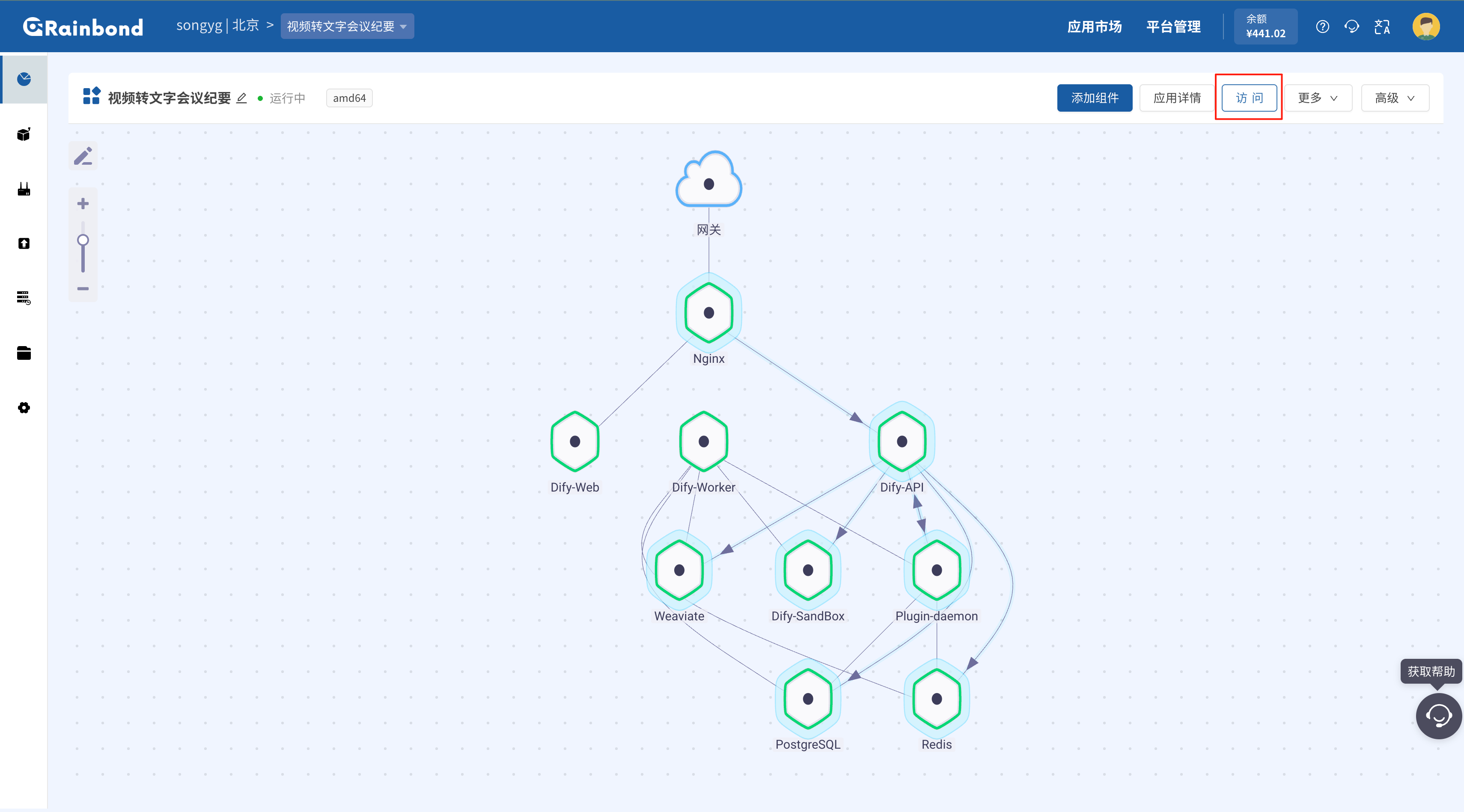Zoom in with the plus icon
1464x812 pixels.
tap(83, 203)
